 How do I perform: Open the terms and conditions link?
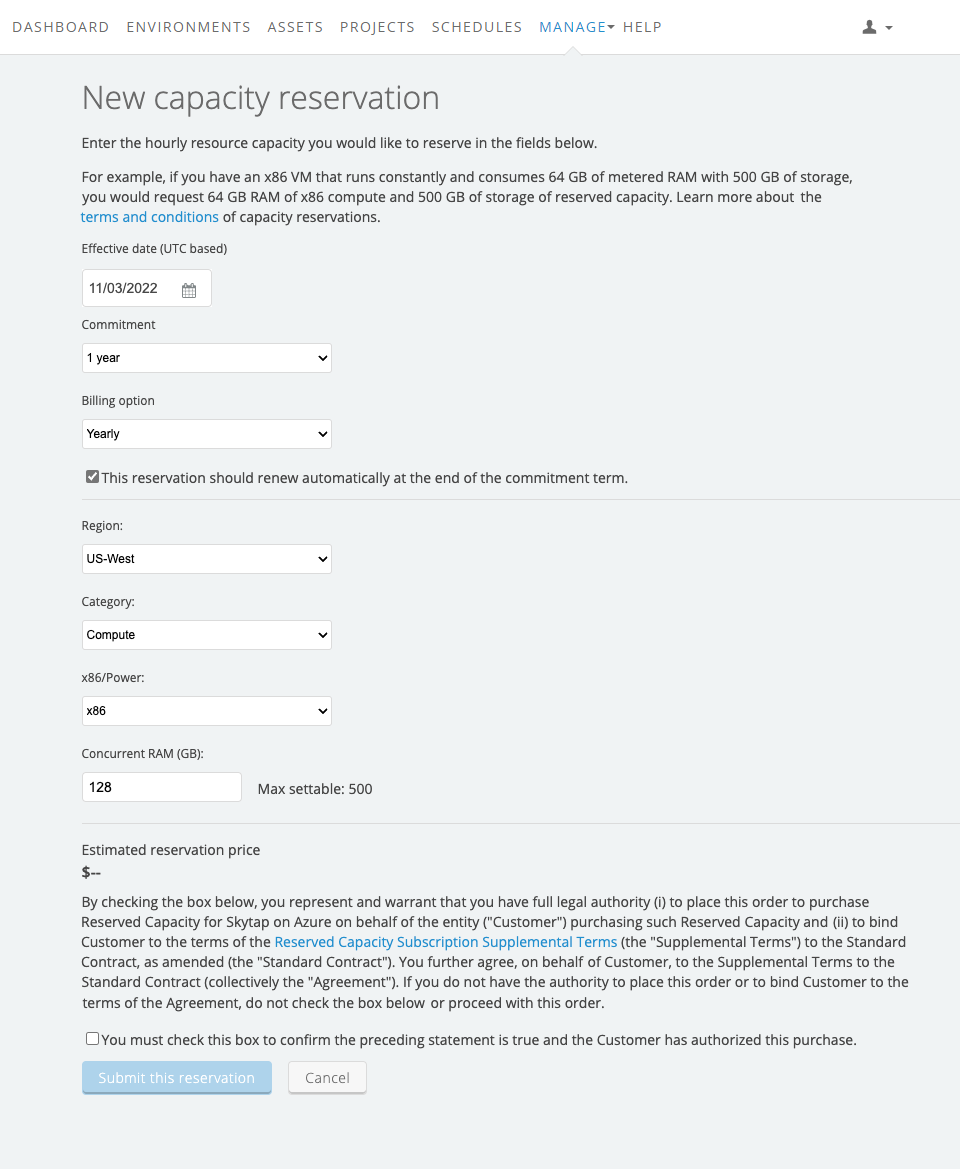149,216
